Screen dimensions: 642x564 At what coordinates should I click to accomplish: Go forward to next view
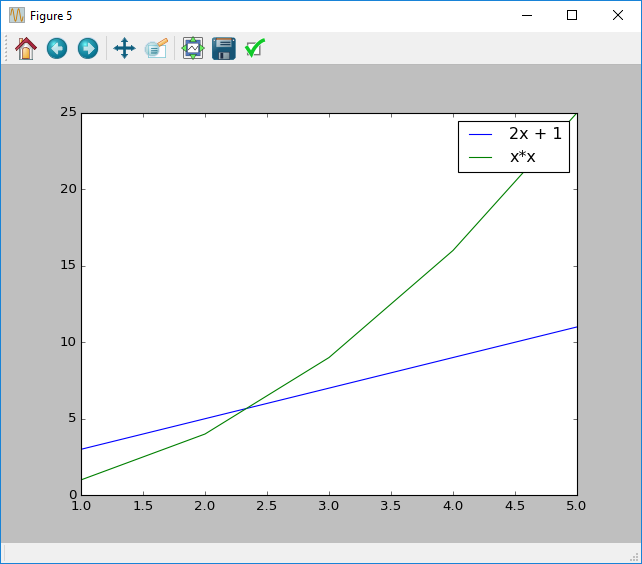click(x=88, y=48)
